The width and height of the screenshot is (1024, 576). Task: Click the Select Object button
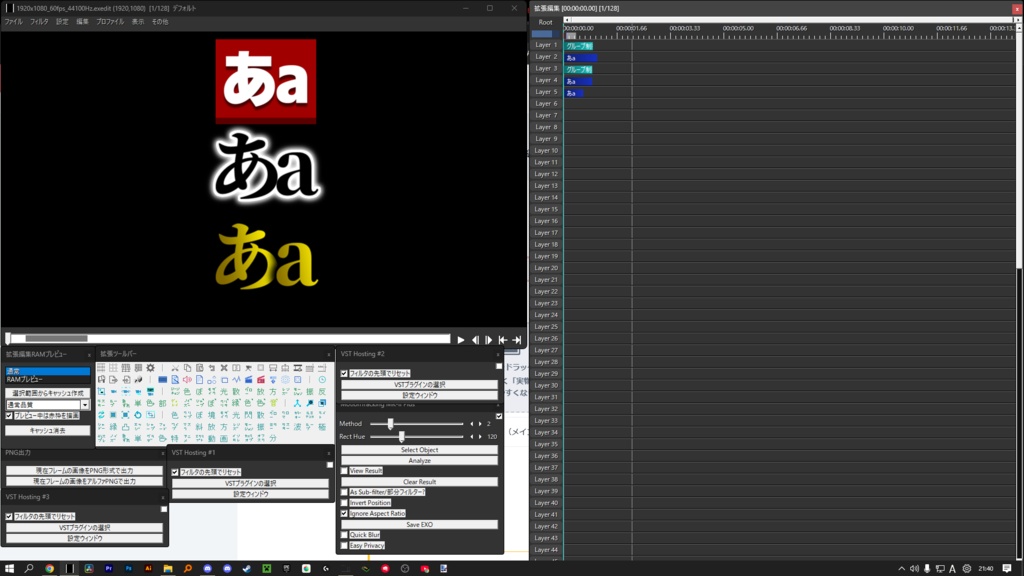419,449
